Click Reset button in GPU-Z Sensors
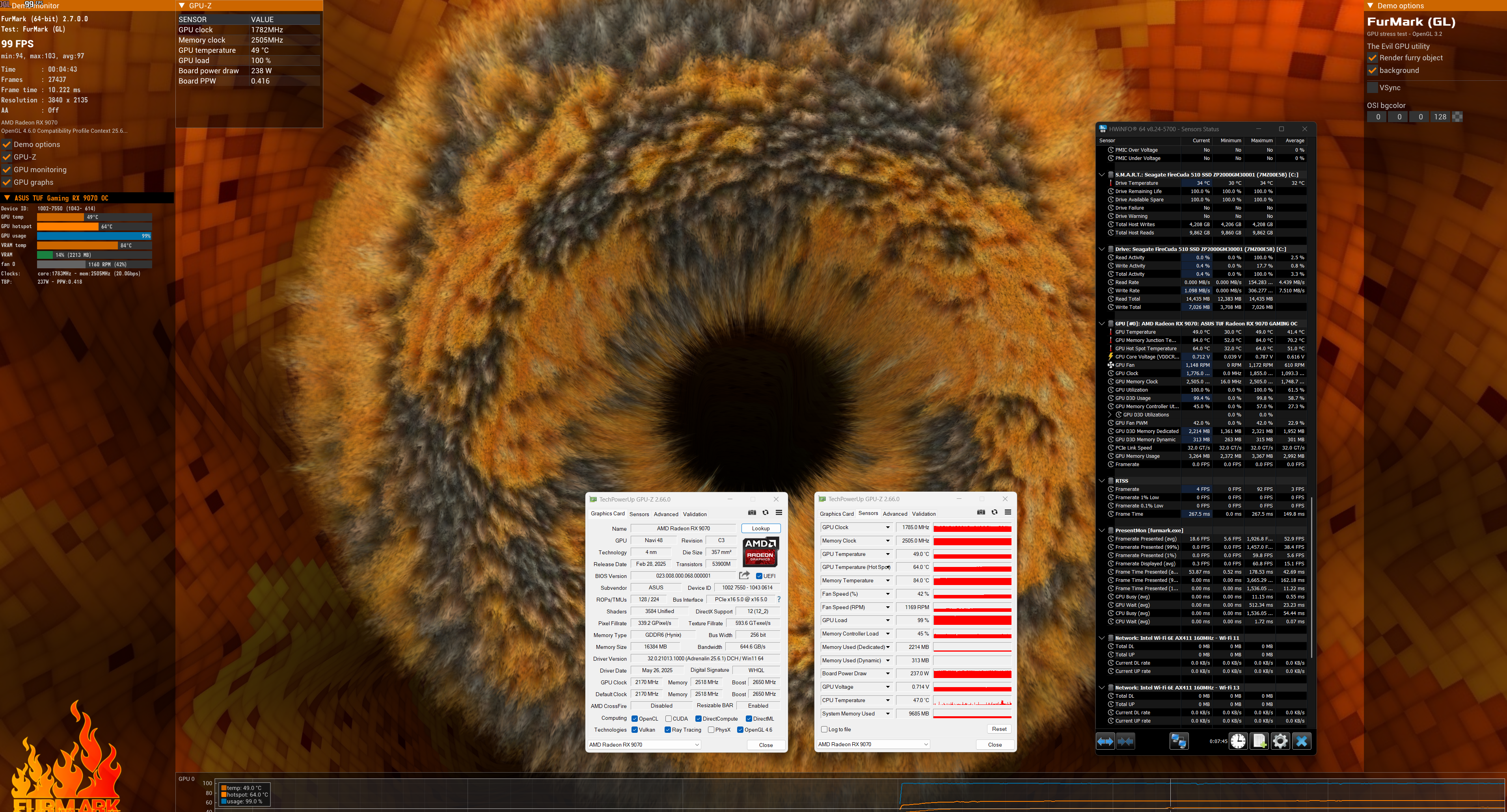This screenshot has width=1507, height=812. (998, 729)
